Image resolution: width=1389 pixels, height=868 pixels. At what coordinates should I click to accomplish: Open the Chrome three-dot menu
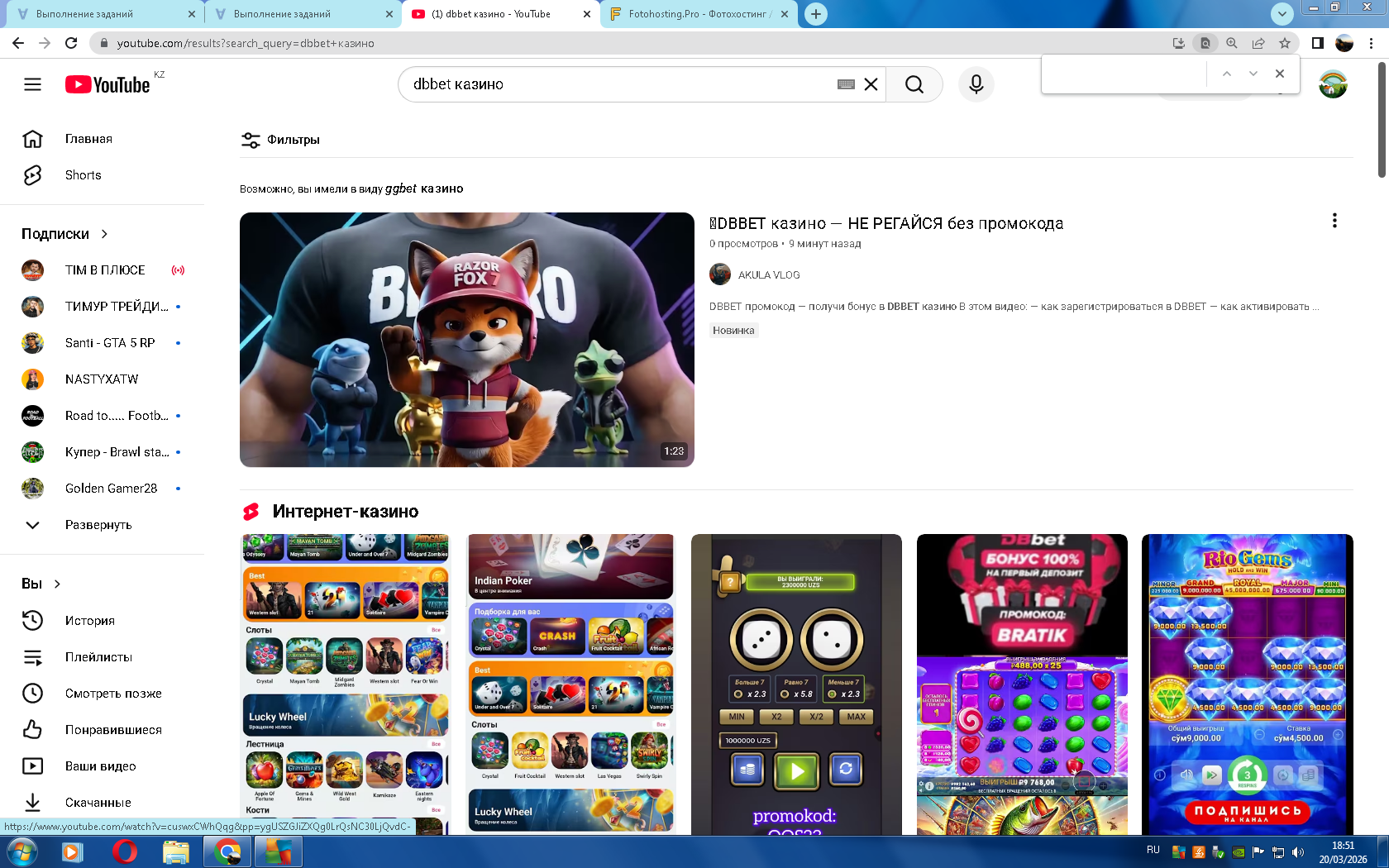(x=1372, y=43)
